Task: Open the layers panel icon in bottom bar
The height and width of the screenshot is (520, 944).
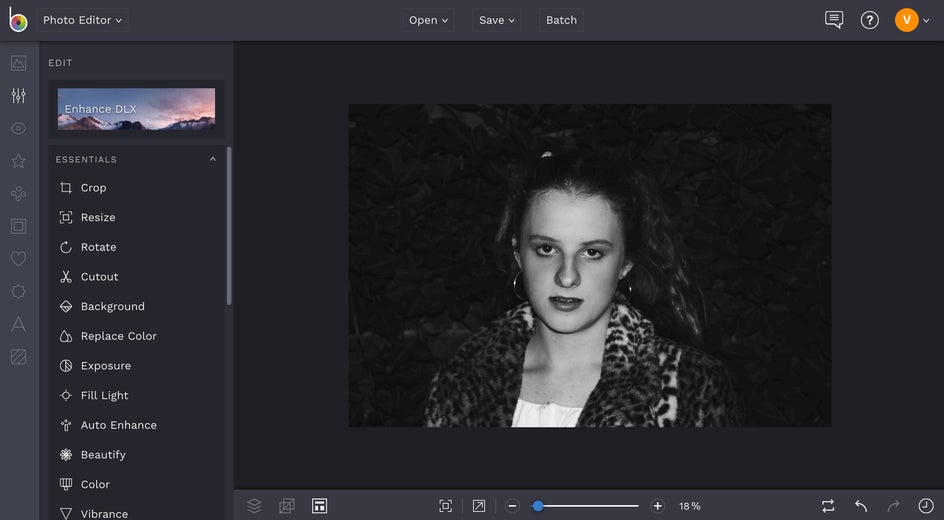Action: pos(255,506)
